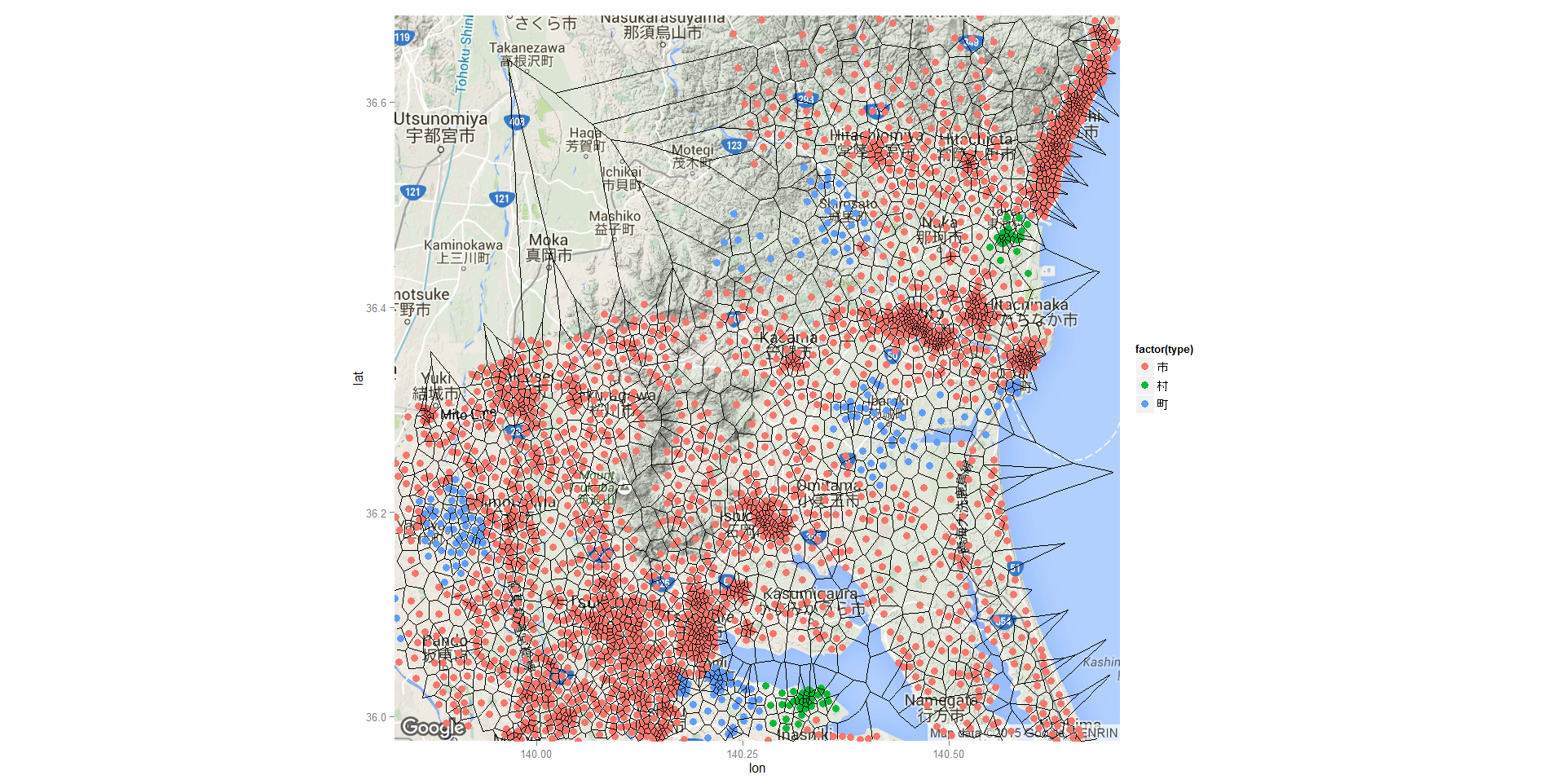The width and height of the screenshot is (1565, 784).
Task: Click the 36.6 latitude tick label
Action: tap(376, 103)
